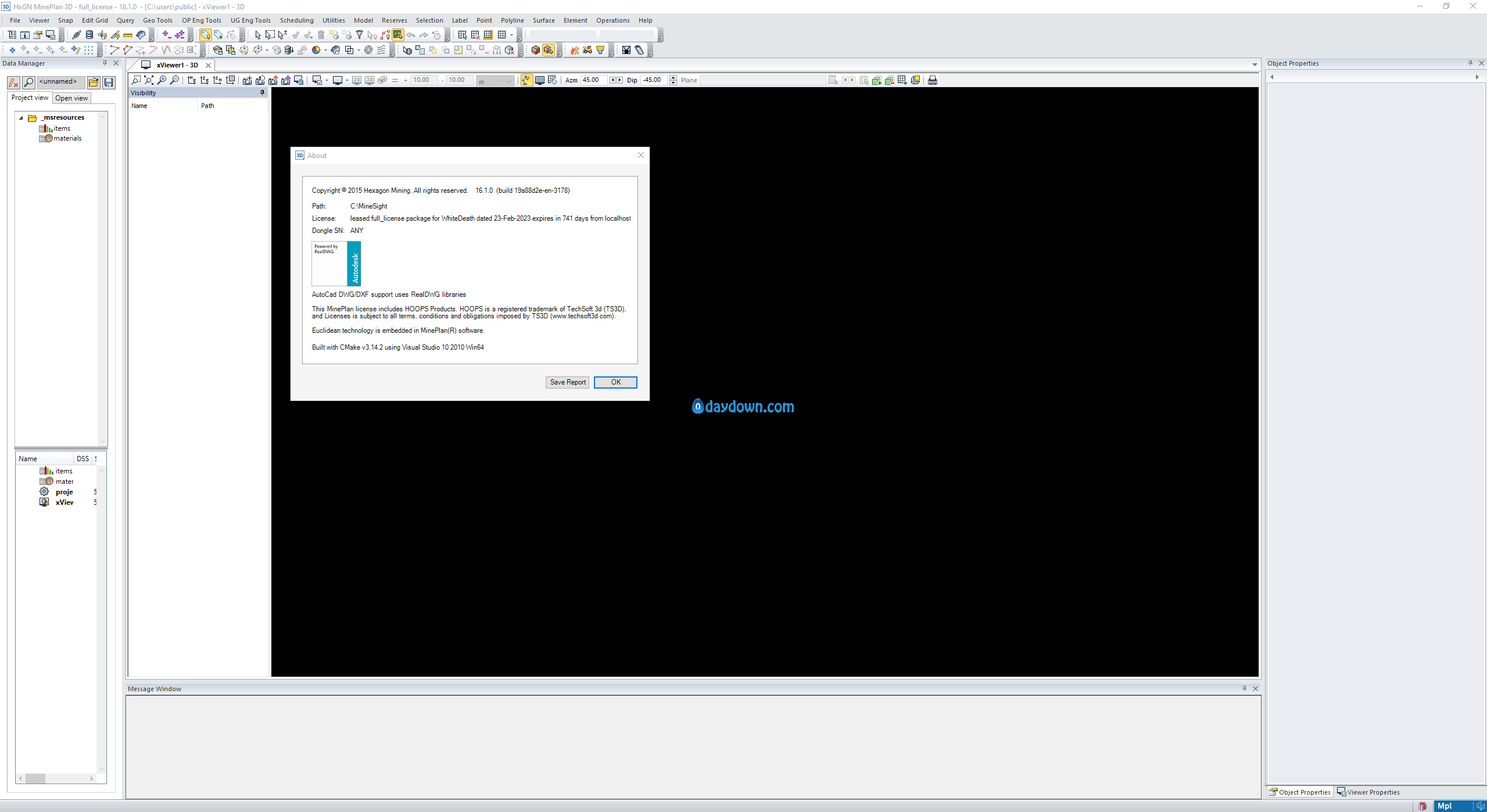
Task: Click the printer icon in viewer toolbar
Action: tap(933, 80)
